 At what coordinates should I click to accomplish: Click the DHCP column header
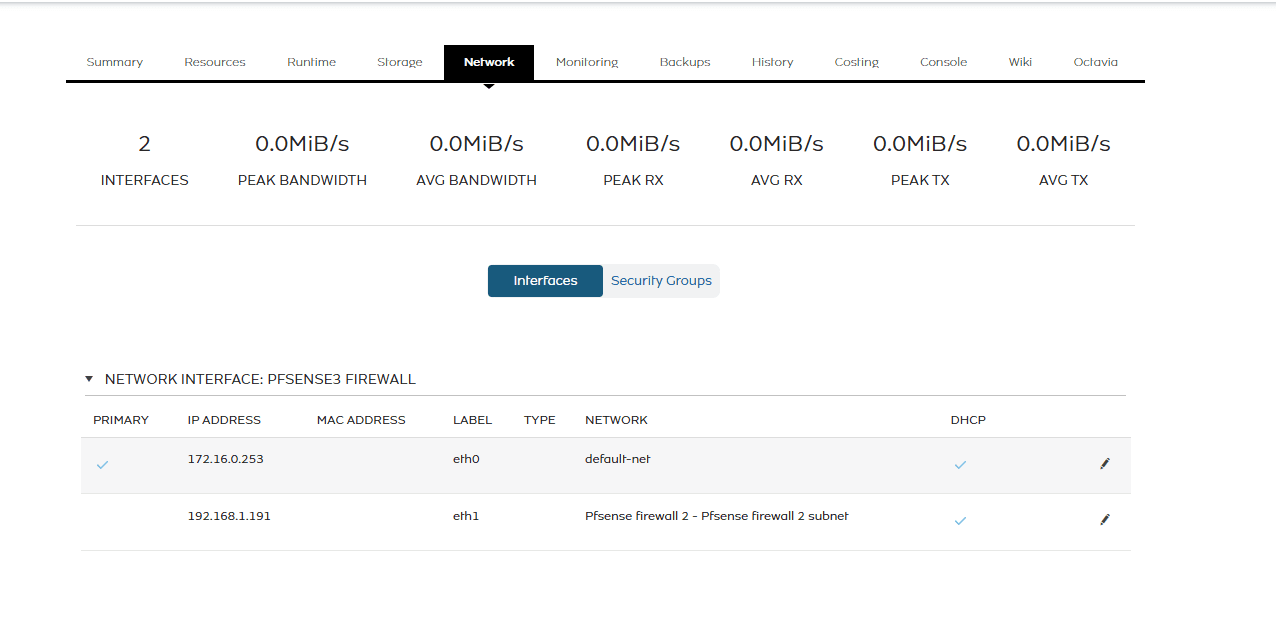[x=968, y=420]
